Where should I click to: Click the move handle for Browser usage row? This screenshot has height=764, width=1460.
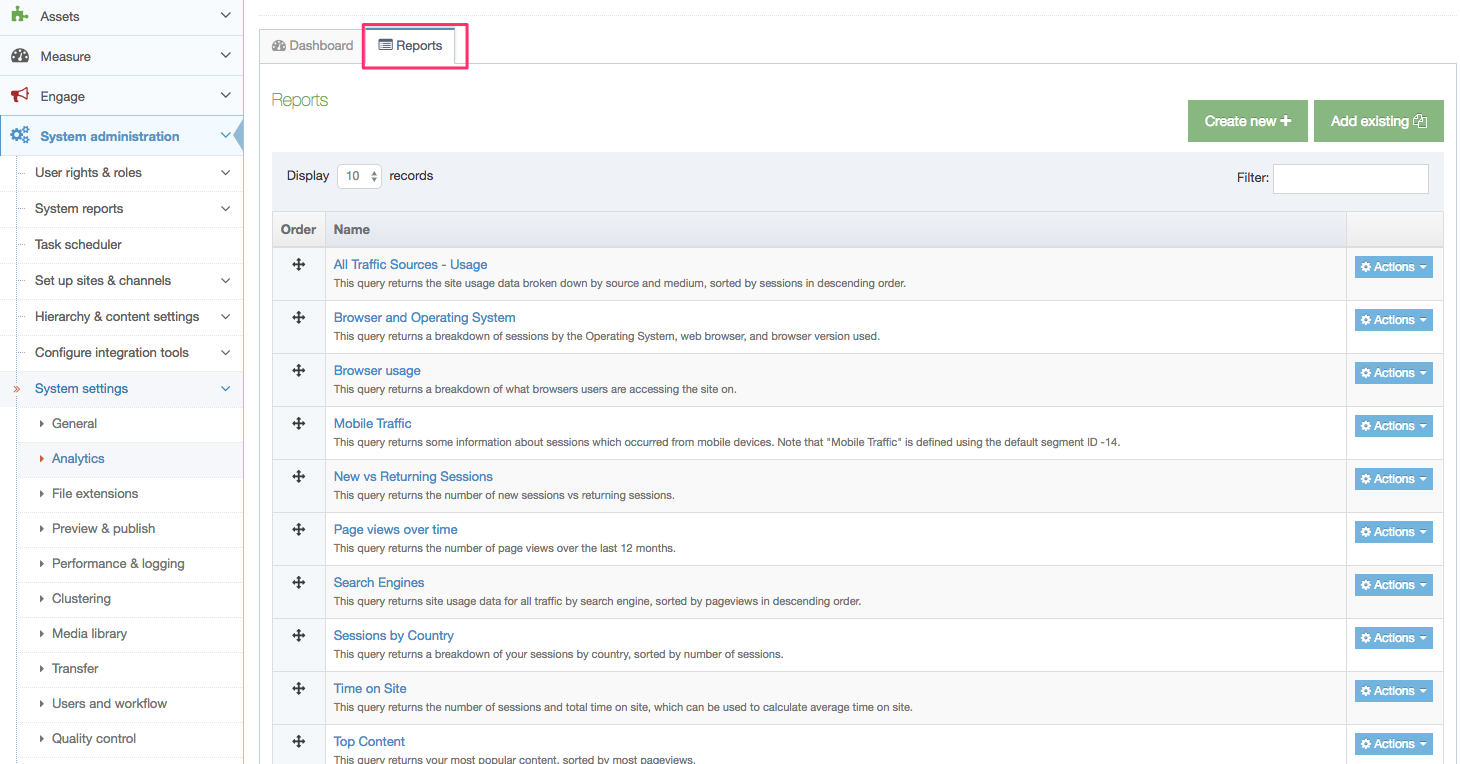tap(298, 370)
